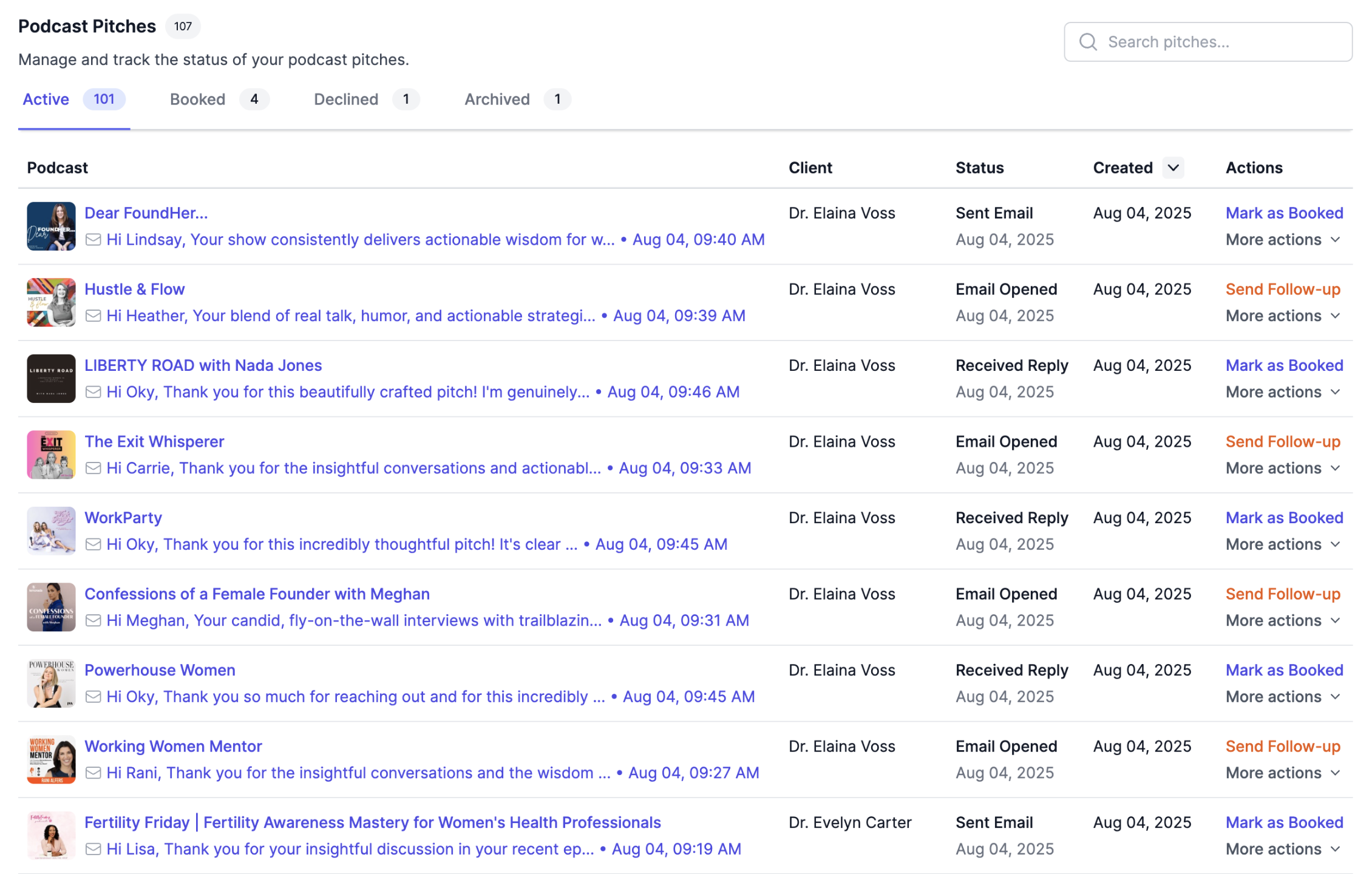View the Archived tab
Screen dimensions: 1372x874
point(497,99)
